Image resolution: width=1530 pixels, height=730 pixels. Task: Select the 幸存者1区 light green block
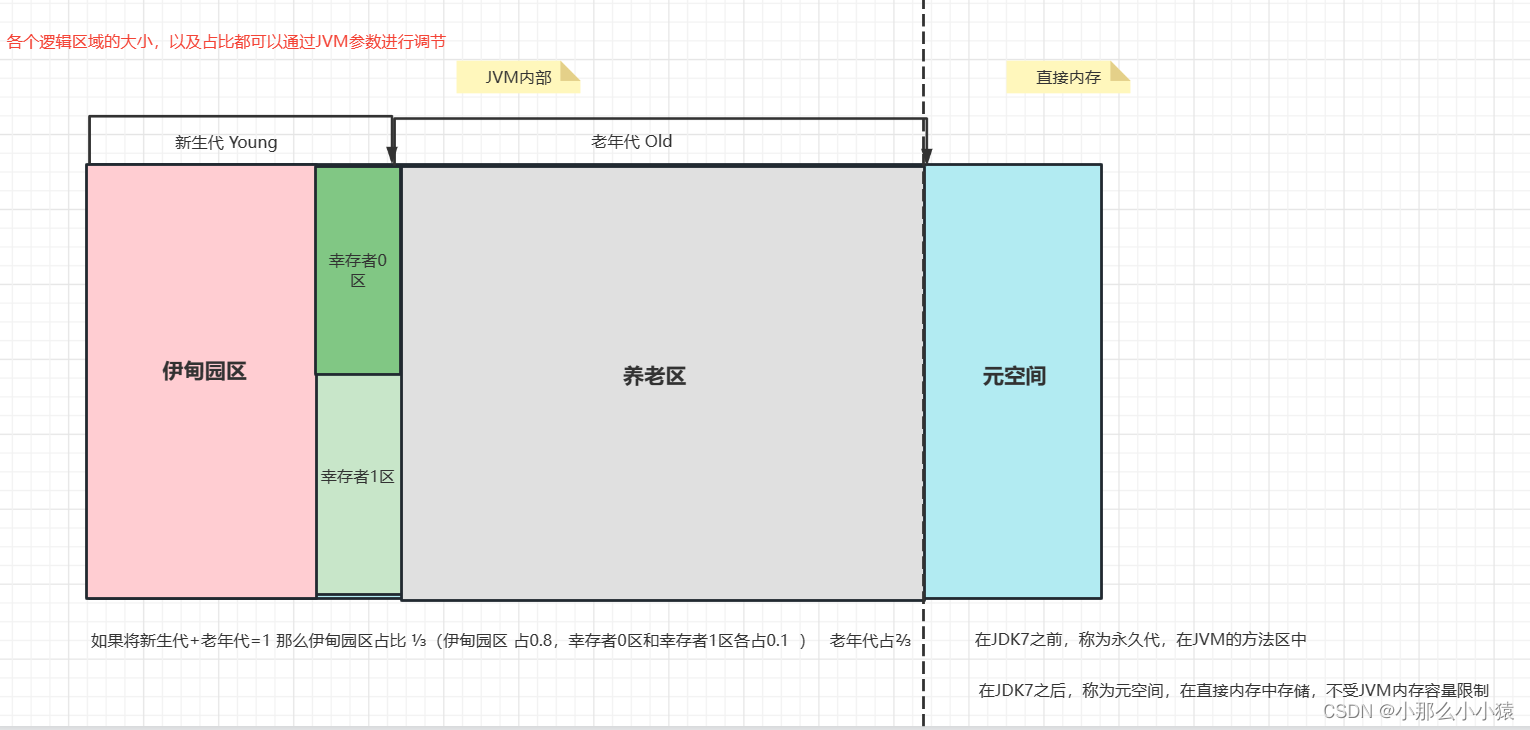coord(358,484)
